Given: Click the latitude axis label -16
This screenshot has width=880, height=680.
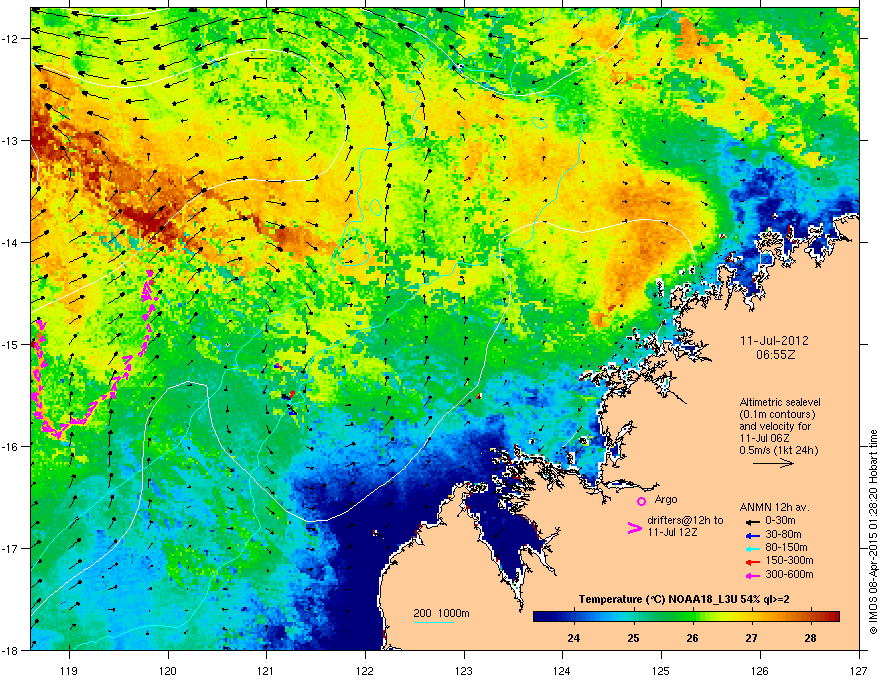Looking at the screenshot, I should click(10, 447).
